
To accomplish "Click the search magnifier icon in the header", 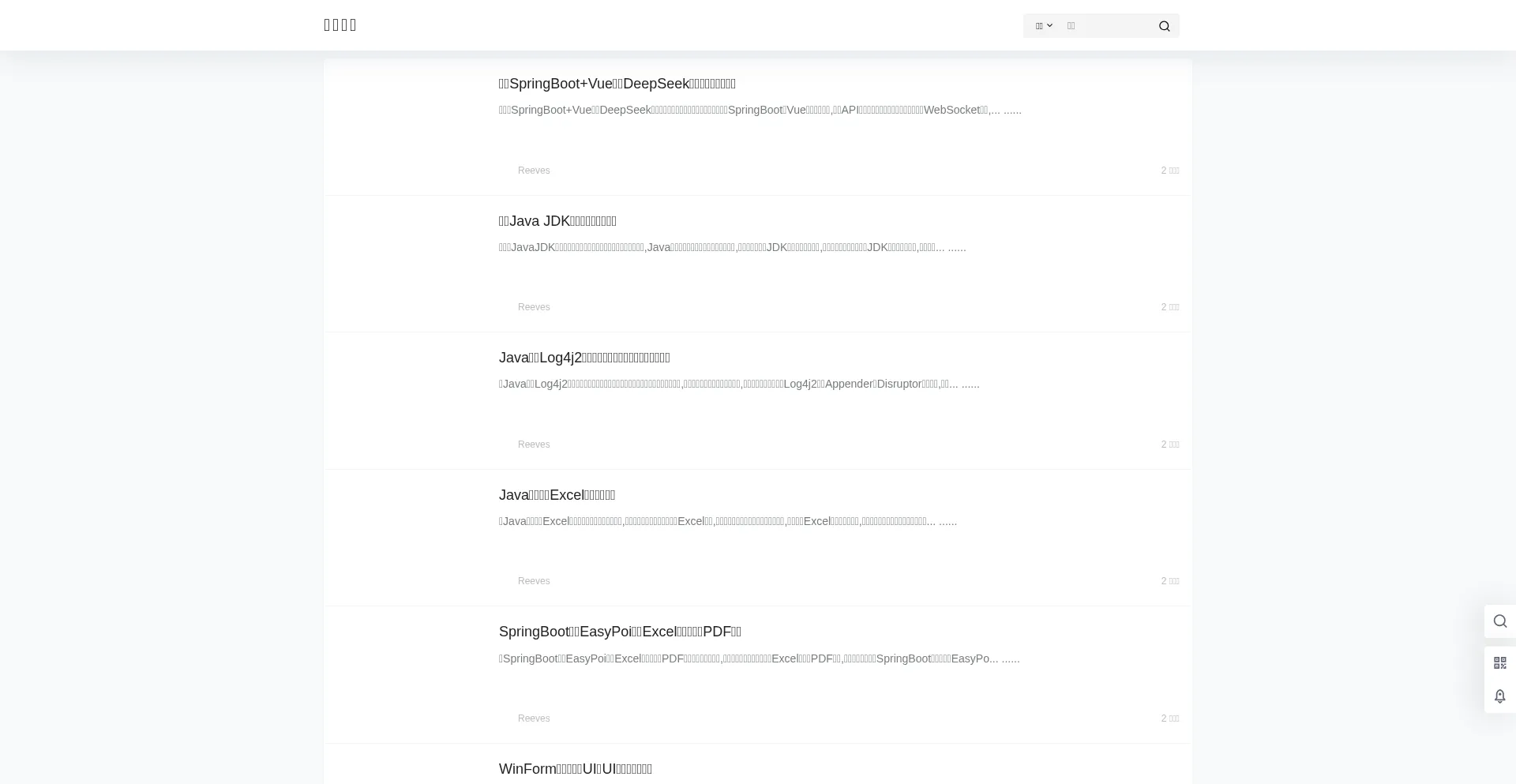I will (x=1164, y=26).
